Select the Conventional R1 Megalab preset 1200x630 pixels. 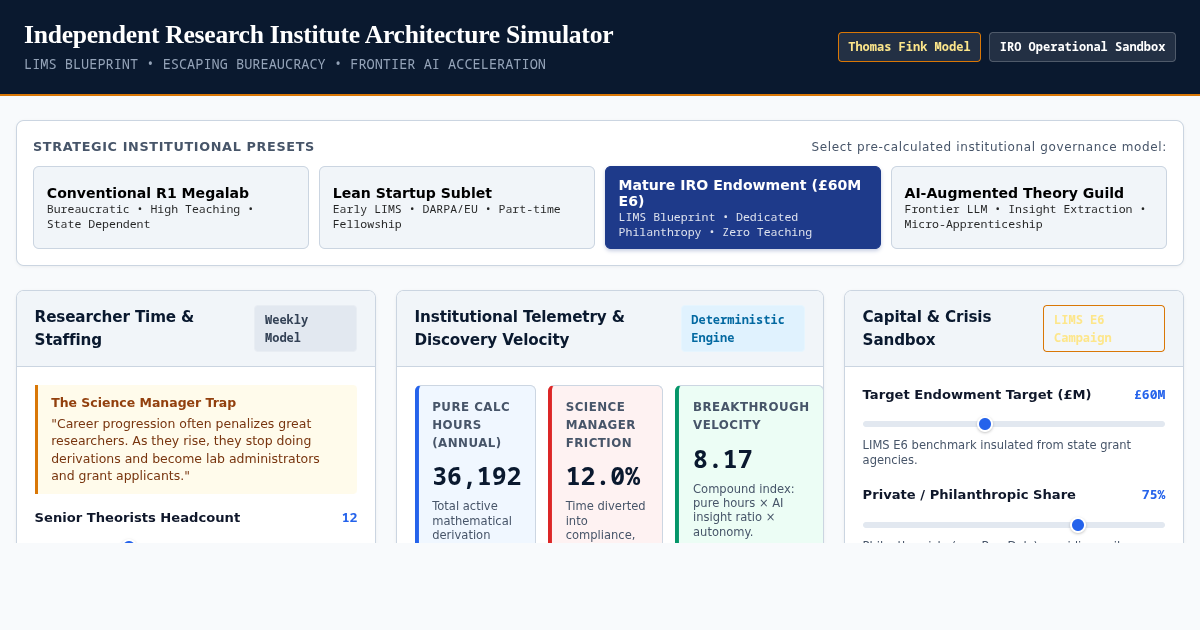click(x=171, y=207)
